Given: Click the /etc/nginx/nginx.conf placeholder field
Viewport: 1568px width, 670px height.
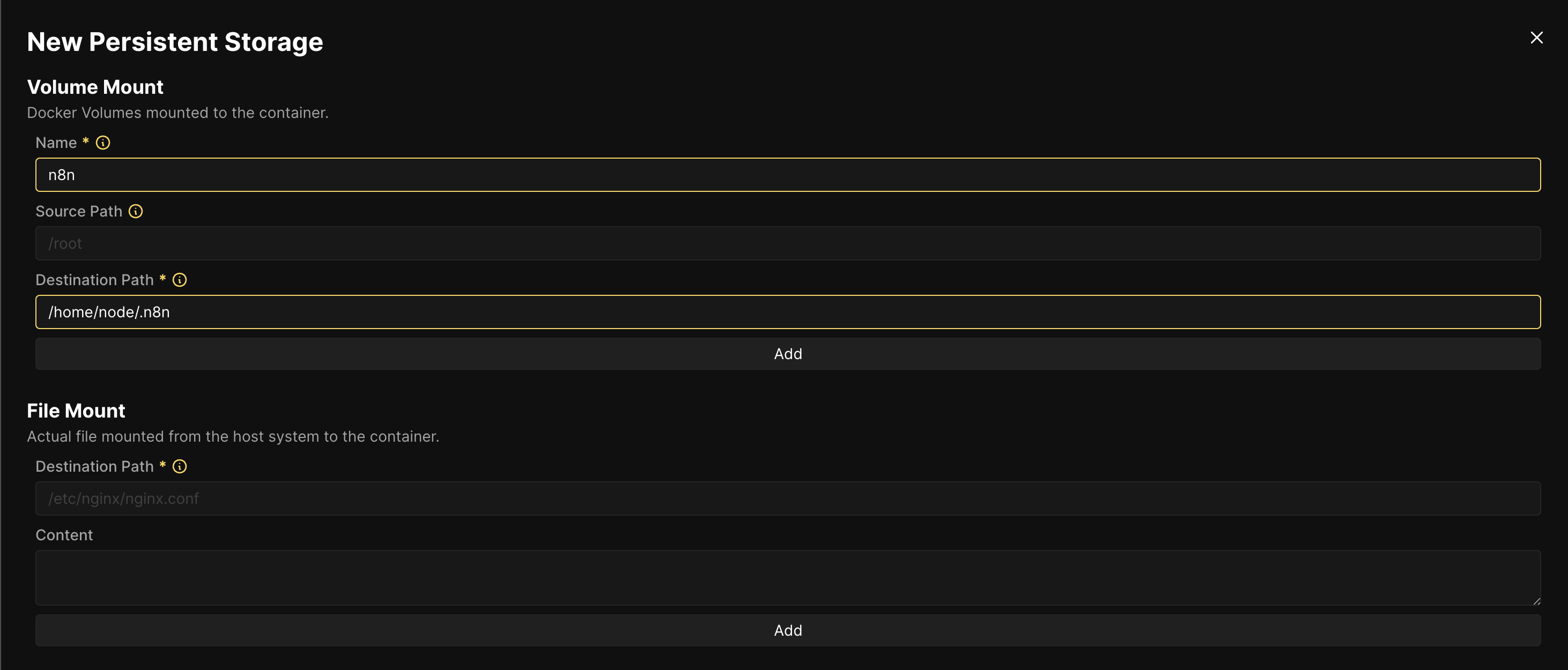Looking at the screenshot, I should tap(788, 498).
